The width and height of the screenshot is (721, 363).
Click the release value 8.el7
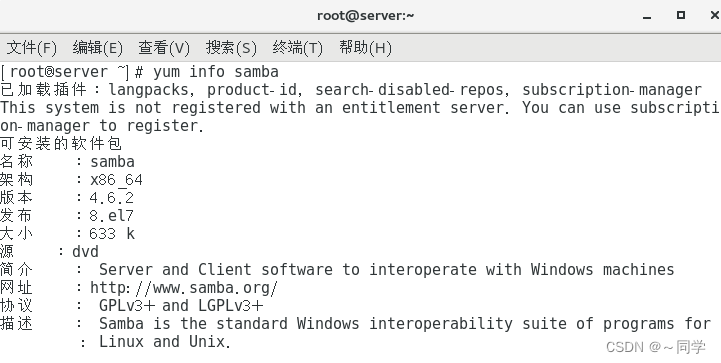[x=112, y=216]
